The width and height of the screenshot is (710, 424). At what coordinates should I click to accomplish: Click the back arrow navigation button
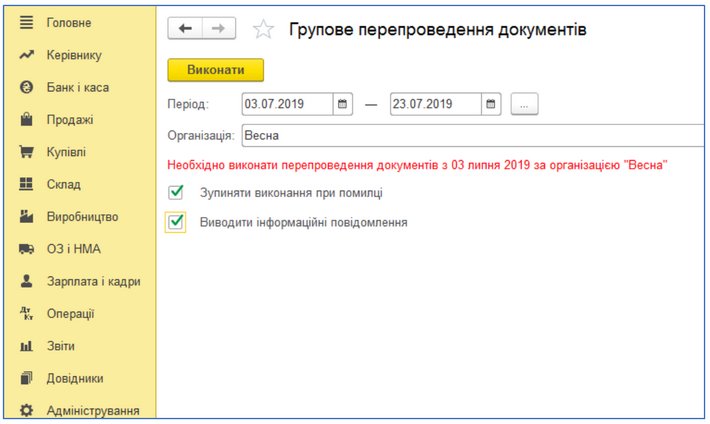(x=184, y=29)
